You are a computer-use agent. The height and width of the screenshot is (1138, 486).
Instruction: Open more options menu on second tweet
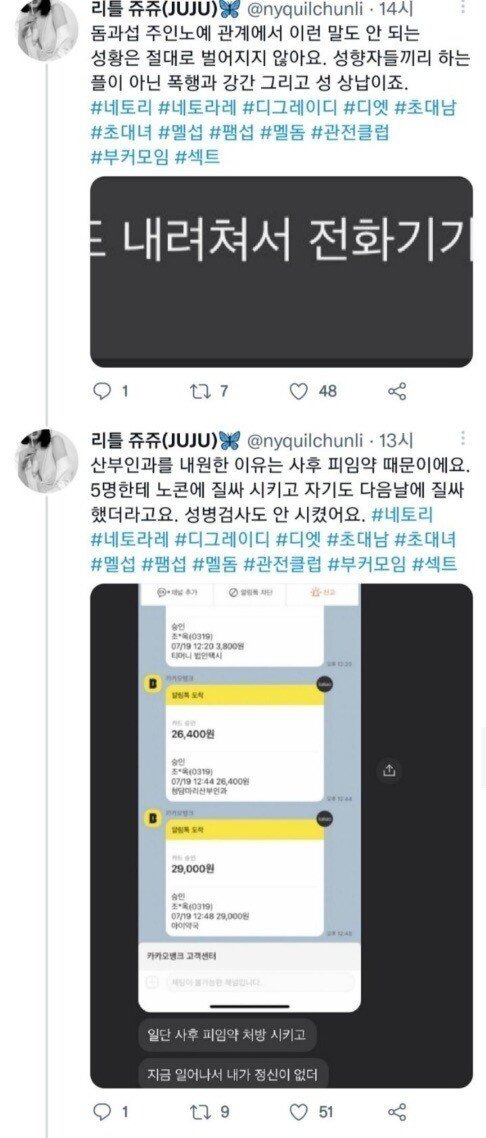464,438
